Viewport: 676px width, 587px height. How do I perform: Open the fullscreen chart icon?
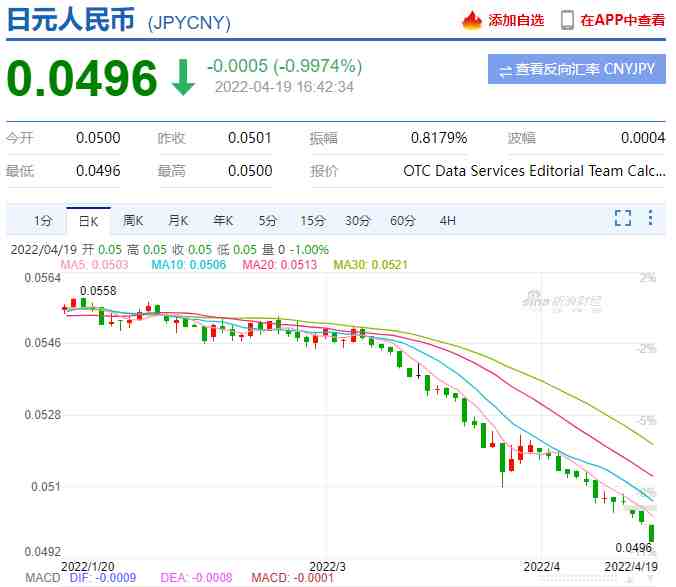623,218
